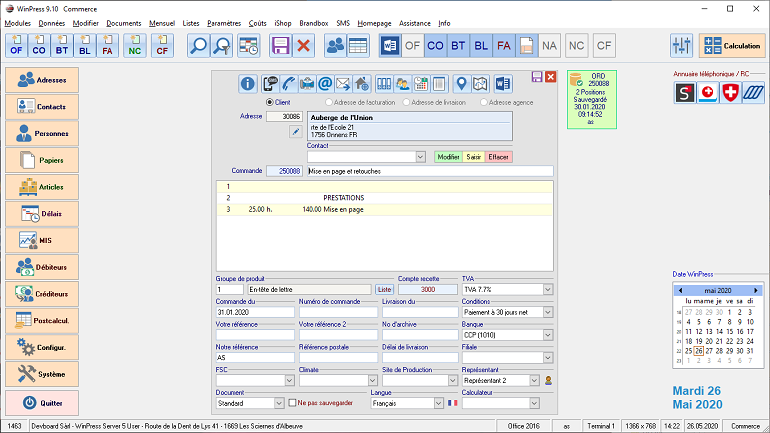This screenshot has width=770, height=433.
Task: Toggle the BL document type button
Action: tap(481, 46)
